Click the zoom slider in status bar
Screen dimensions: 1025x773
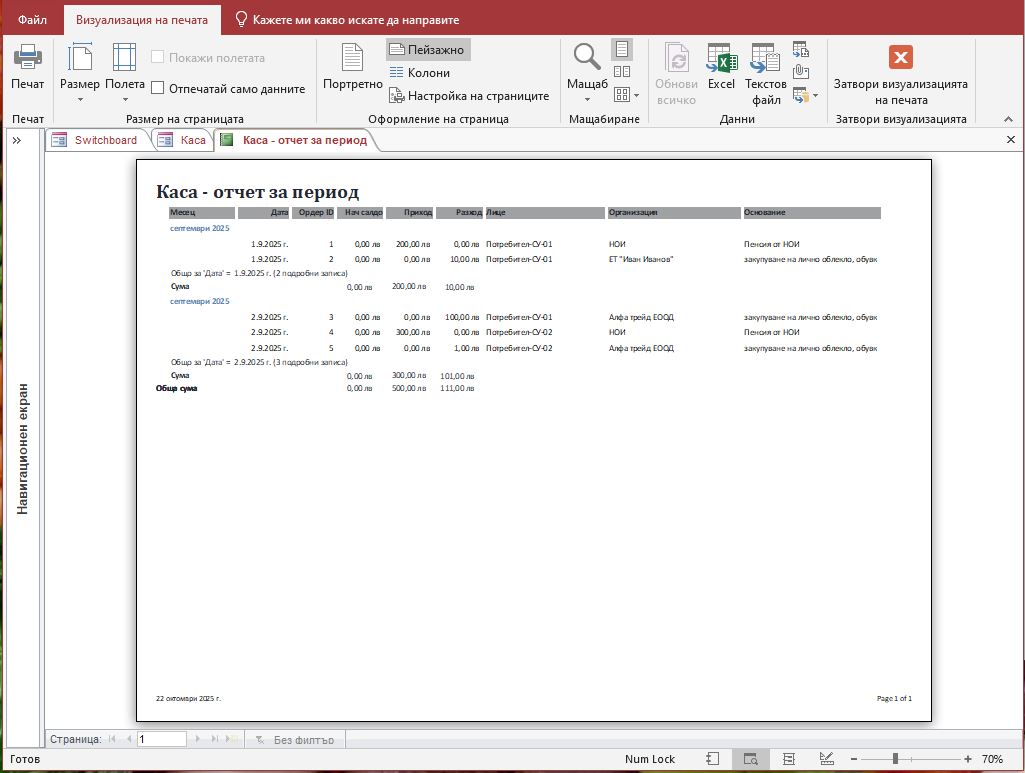click(x=895, y=759)
